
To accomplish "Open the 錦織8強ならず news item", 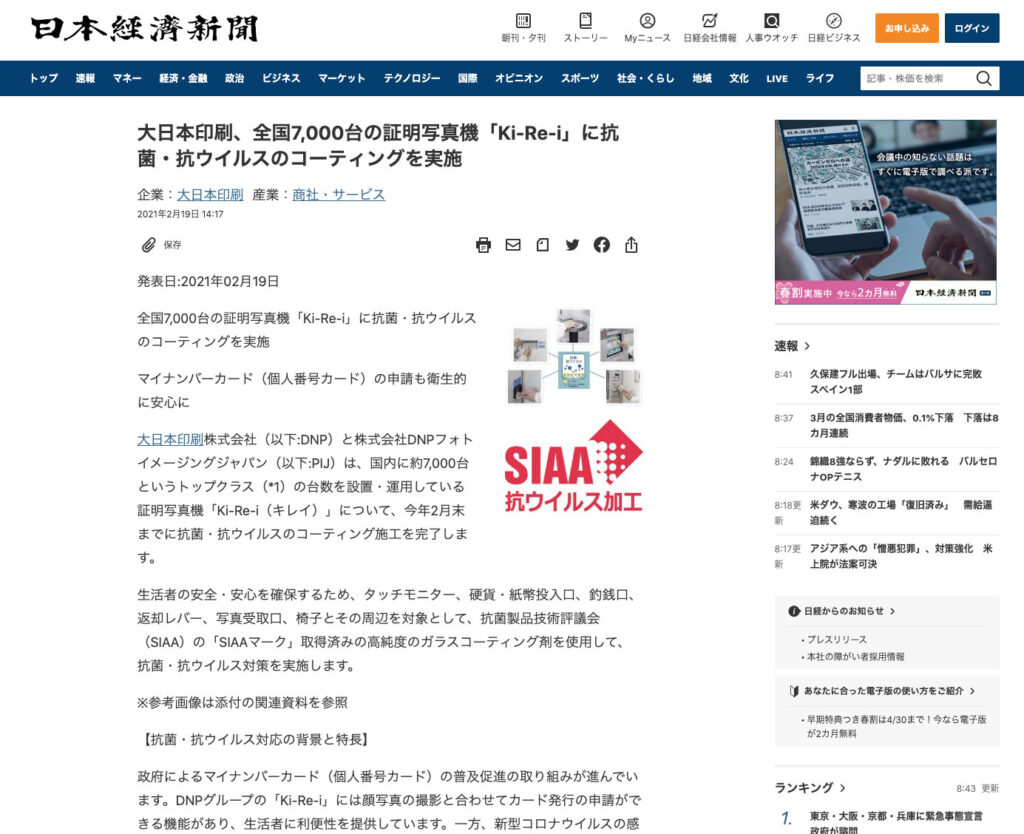I will coord(903,469).
